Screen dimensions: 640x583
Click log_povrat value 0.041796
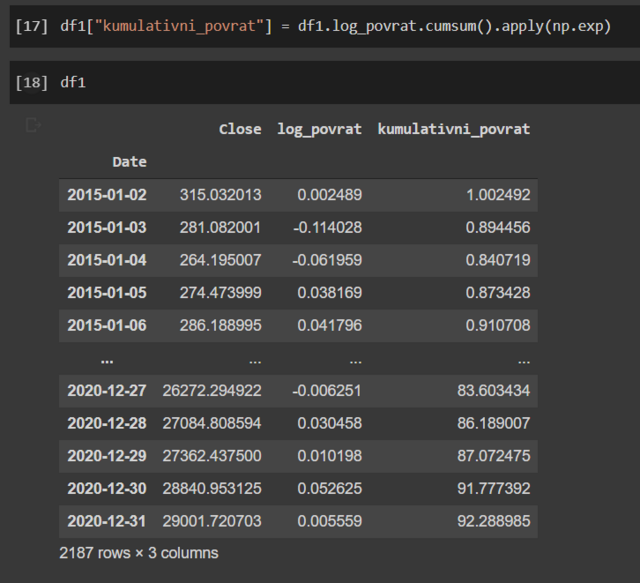(330, 326)
